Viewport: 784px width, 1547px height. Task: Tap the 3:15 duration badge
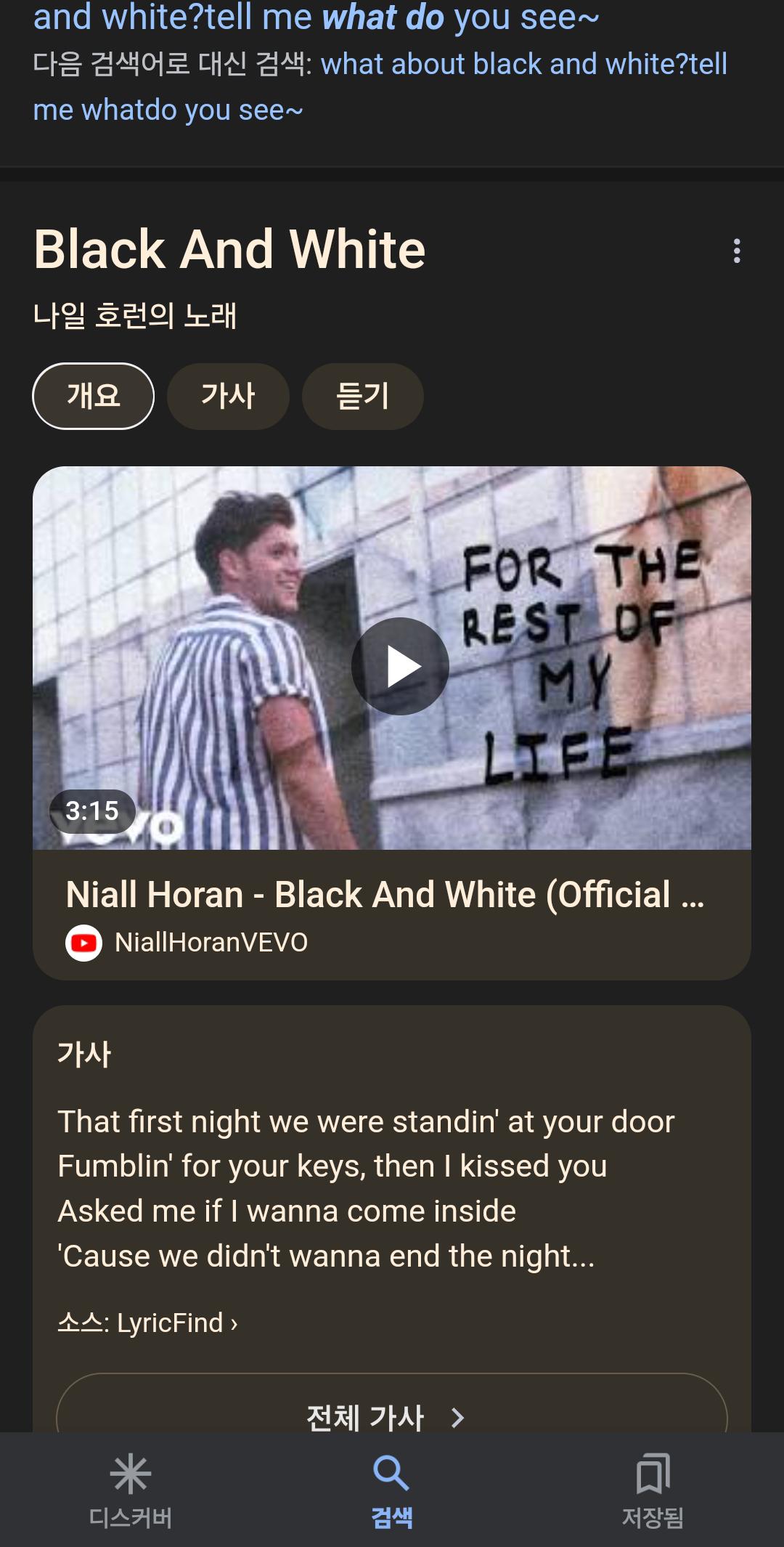[x=92, y=811]
